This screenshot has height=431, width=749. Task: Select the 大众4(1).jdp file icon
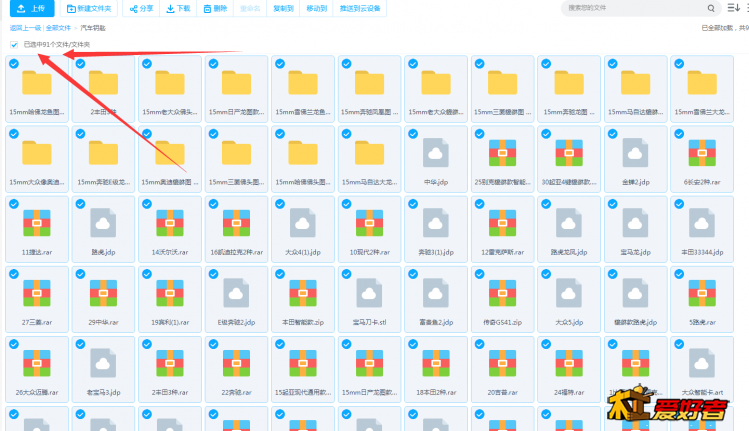click(303, 223)
